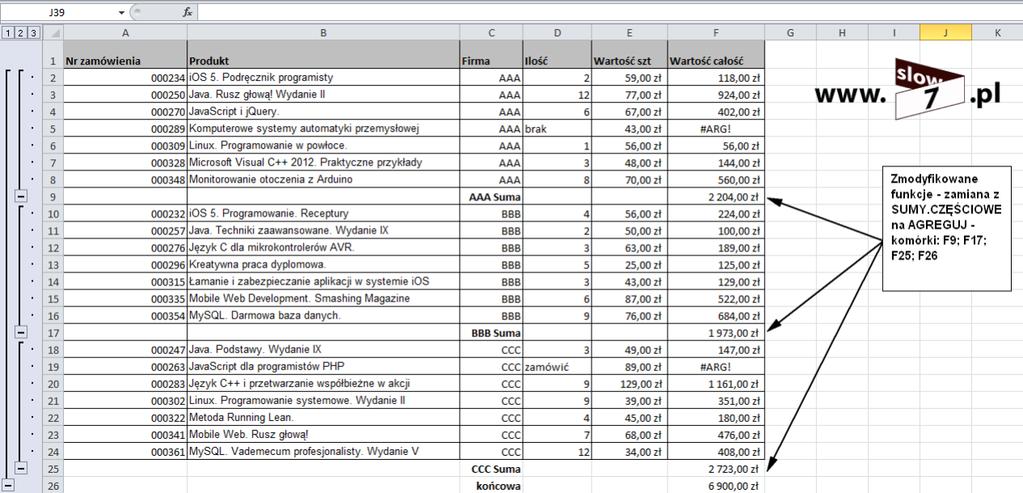This screenshot has height=493, width=1023.
Task: Click the Select All corner button
Action: coord(53,33)
